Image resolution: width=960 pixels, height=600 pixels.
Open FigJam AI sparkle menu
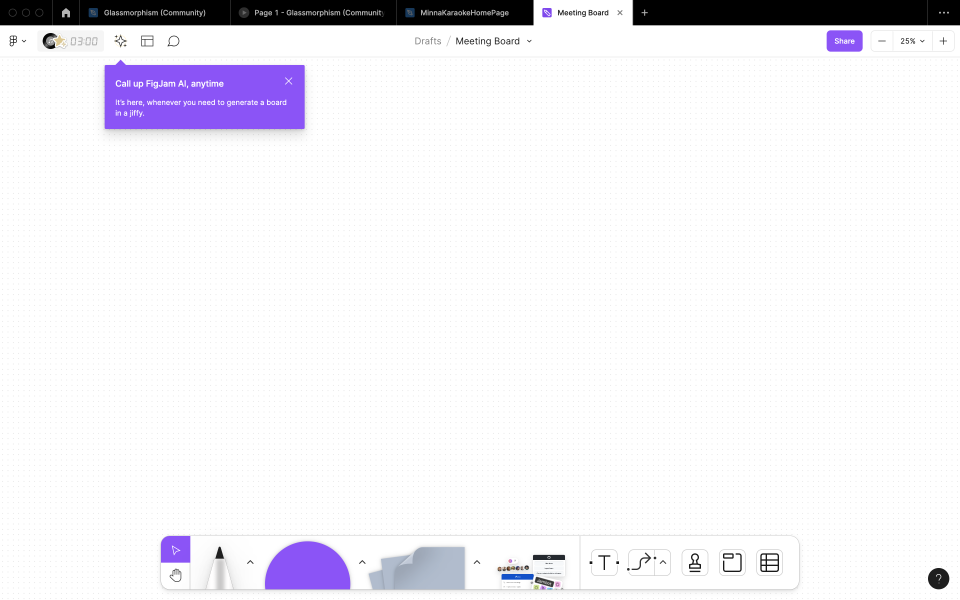click(x=120, y=41)
